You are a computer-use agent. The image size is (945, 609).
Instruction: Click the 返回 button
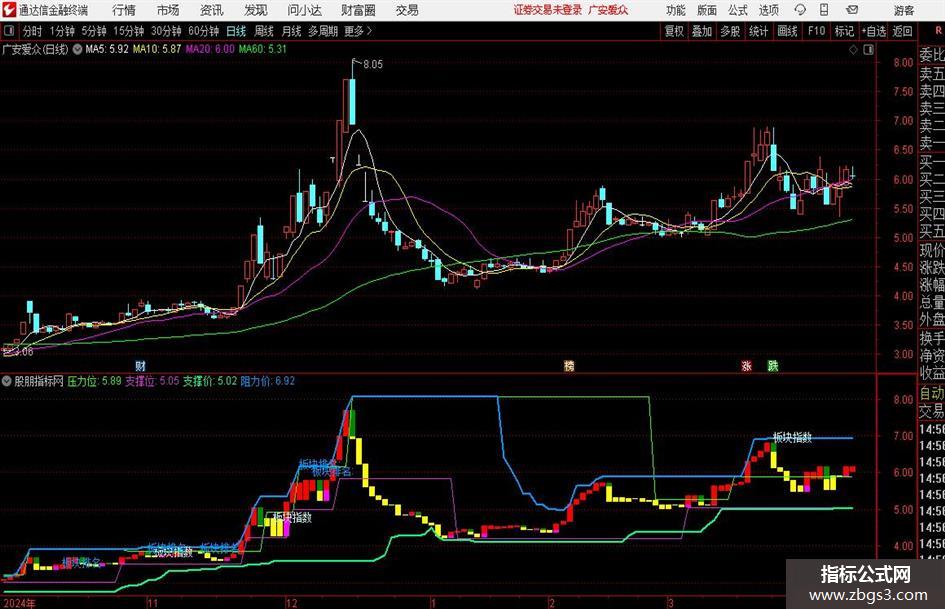(902, 31)
